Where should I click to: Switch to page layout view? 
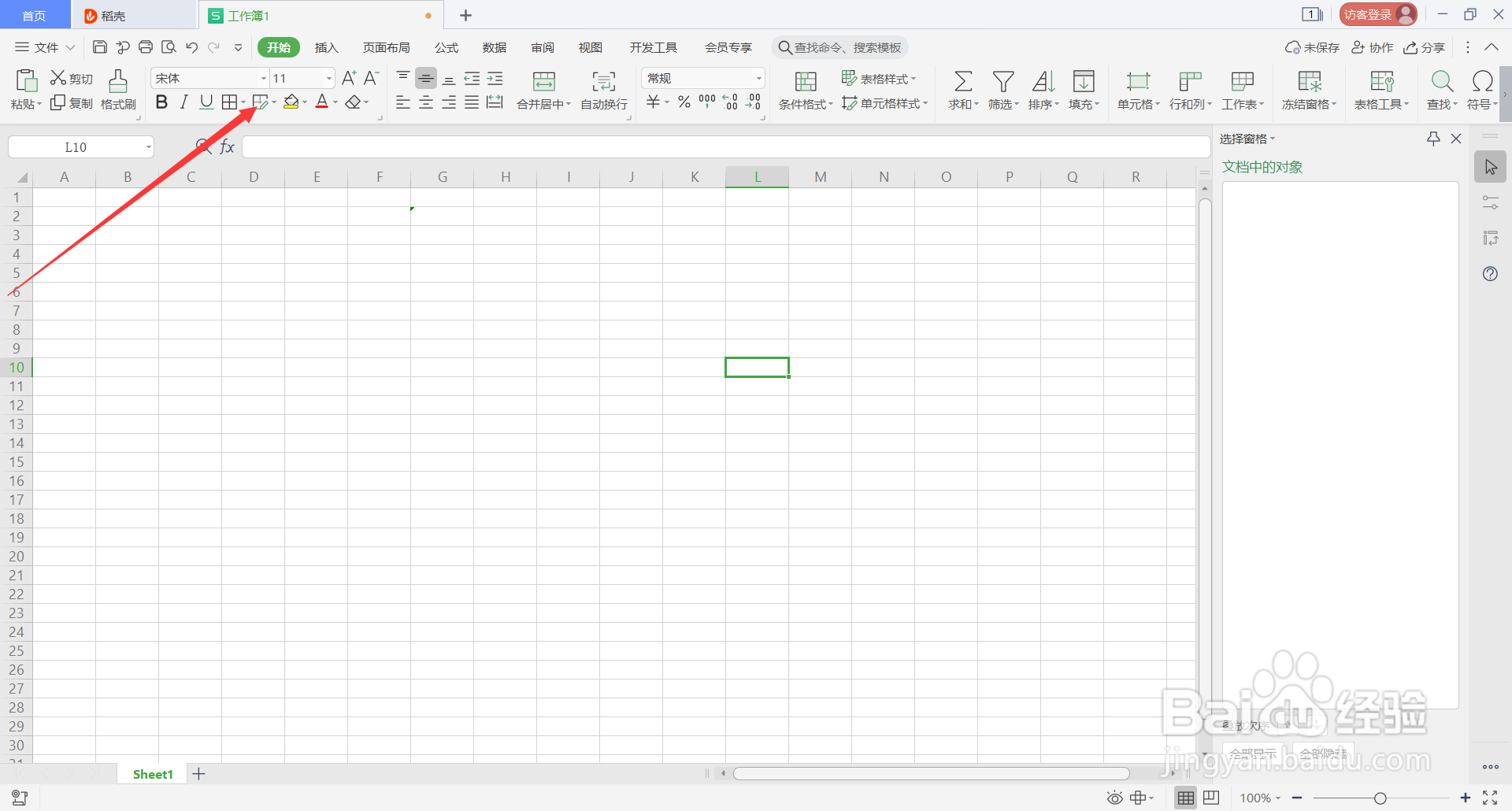coord(1212,798)
